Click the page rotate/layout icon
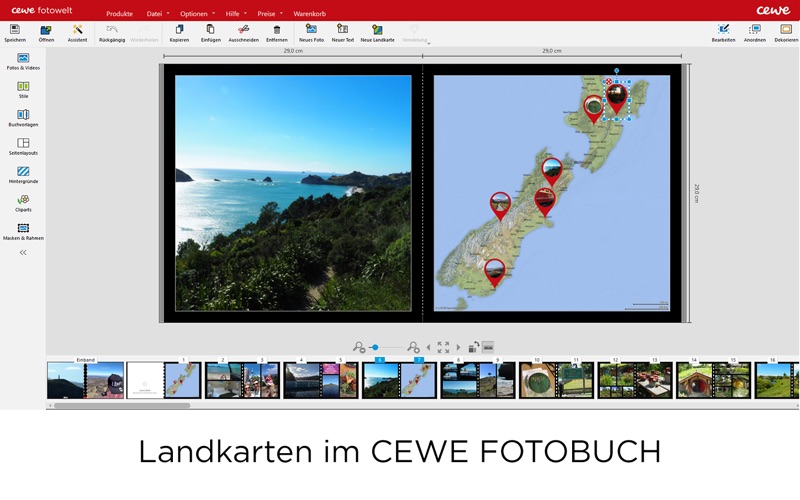This screenshot has height=500, width=800. coord(473,347)
